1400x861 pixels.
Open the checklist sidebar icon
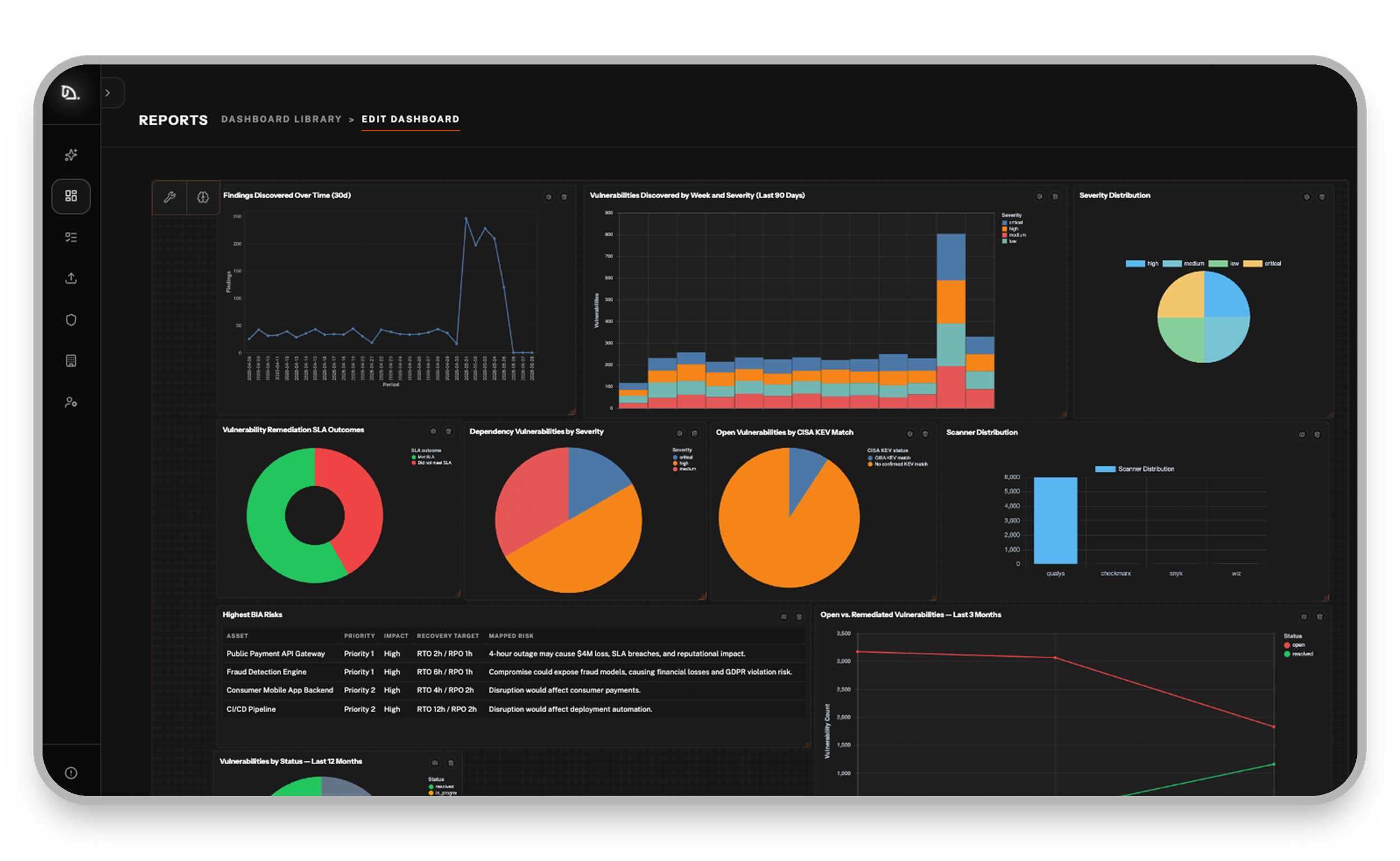[x=71, y=237]
